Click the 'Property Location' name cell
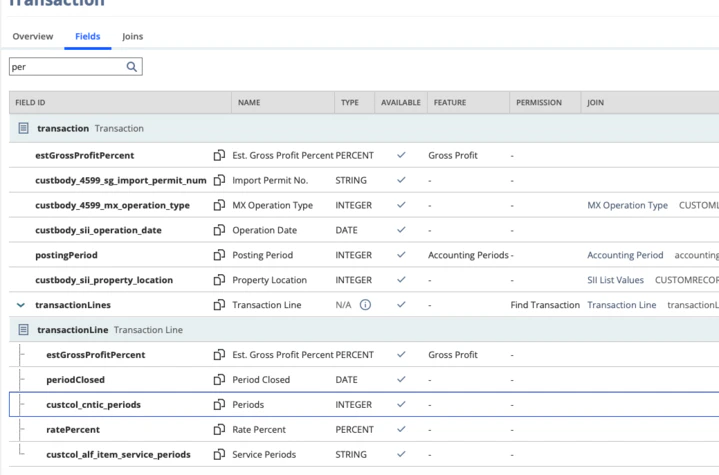 (x=270, y=280)
